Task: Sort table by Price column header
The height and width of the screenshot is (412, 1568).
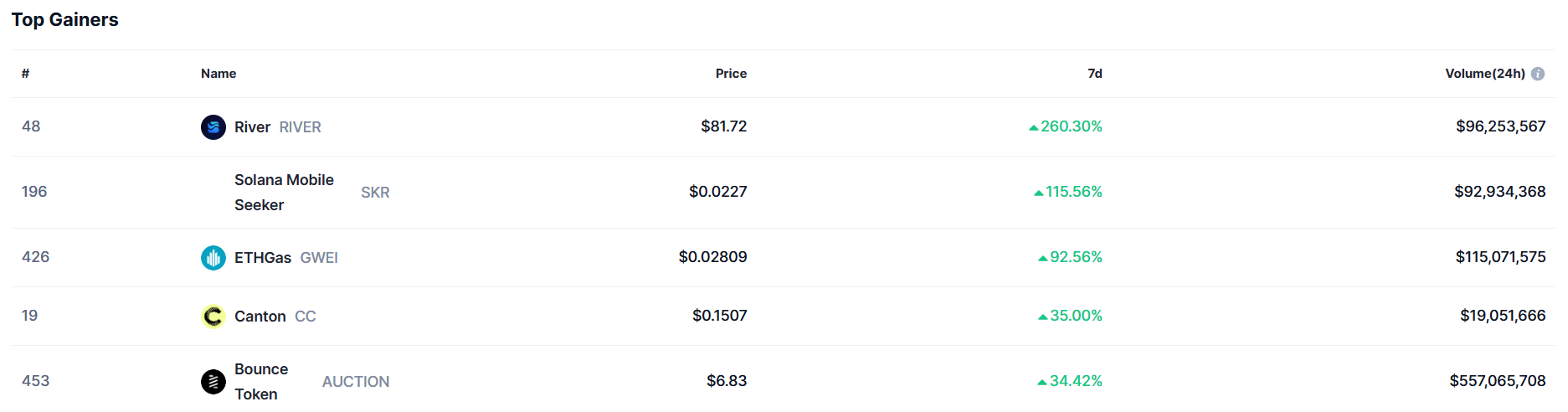Action: [x=731, y=74]
